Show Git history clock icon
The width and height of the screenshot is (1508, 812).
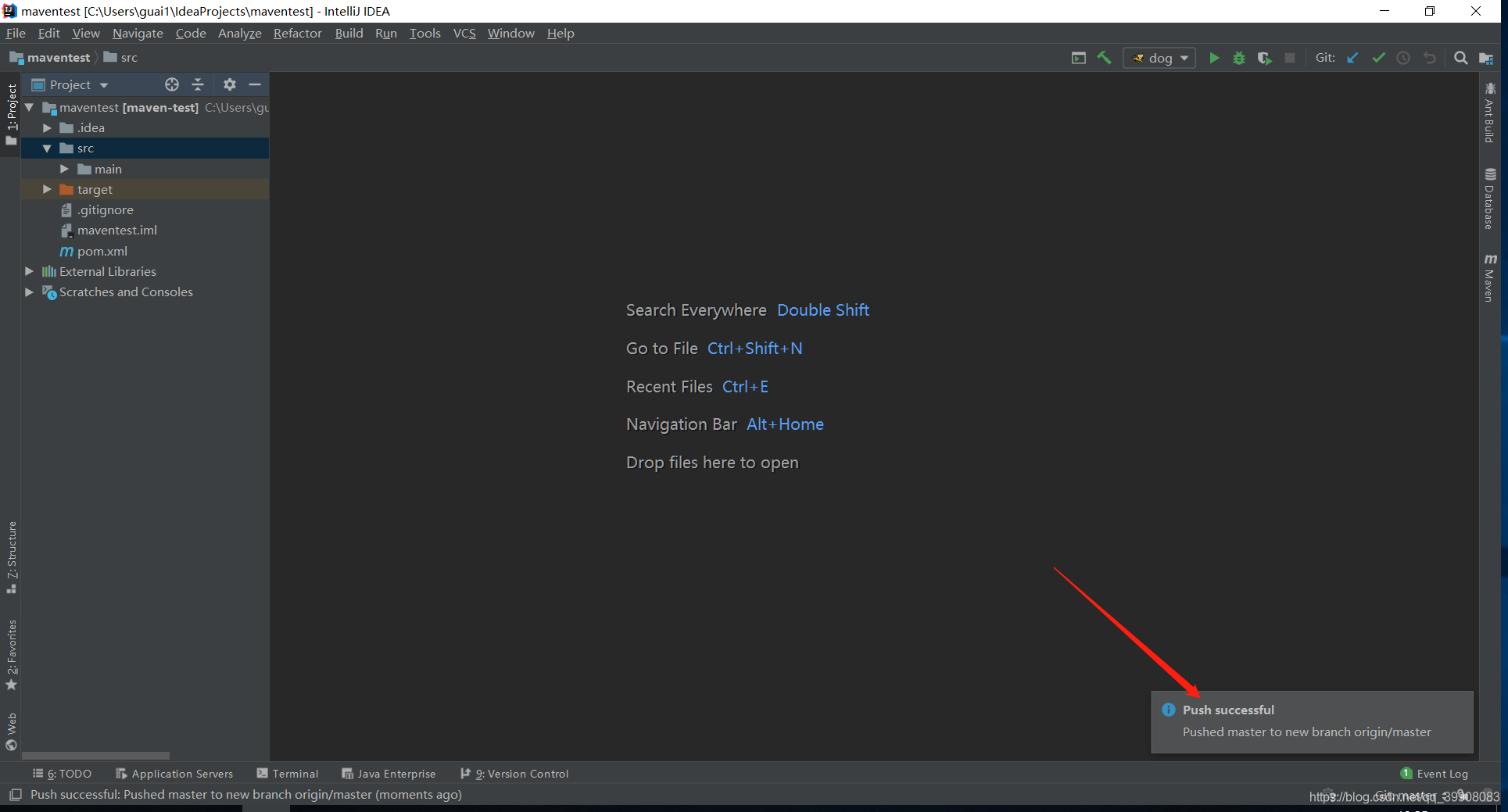(1403, 58)
